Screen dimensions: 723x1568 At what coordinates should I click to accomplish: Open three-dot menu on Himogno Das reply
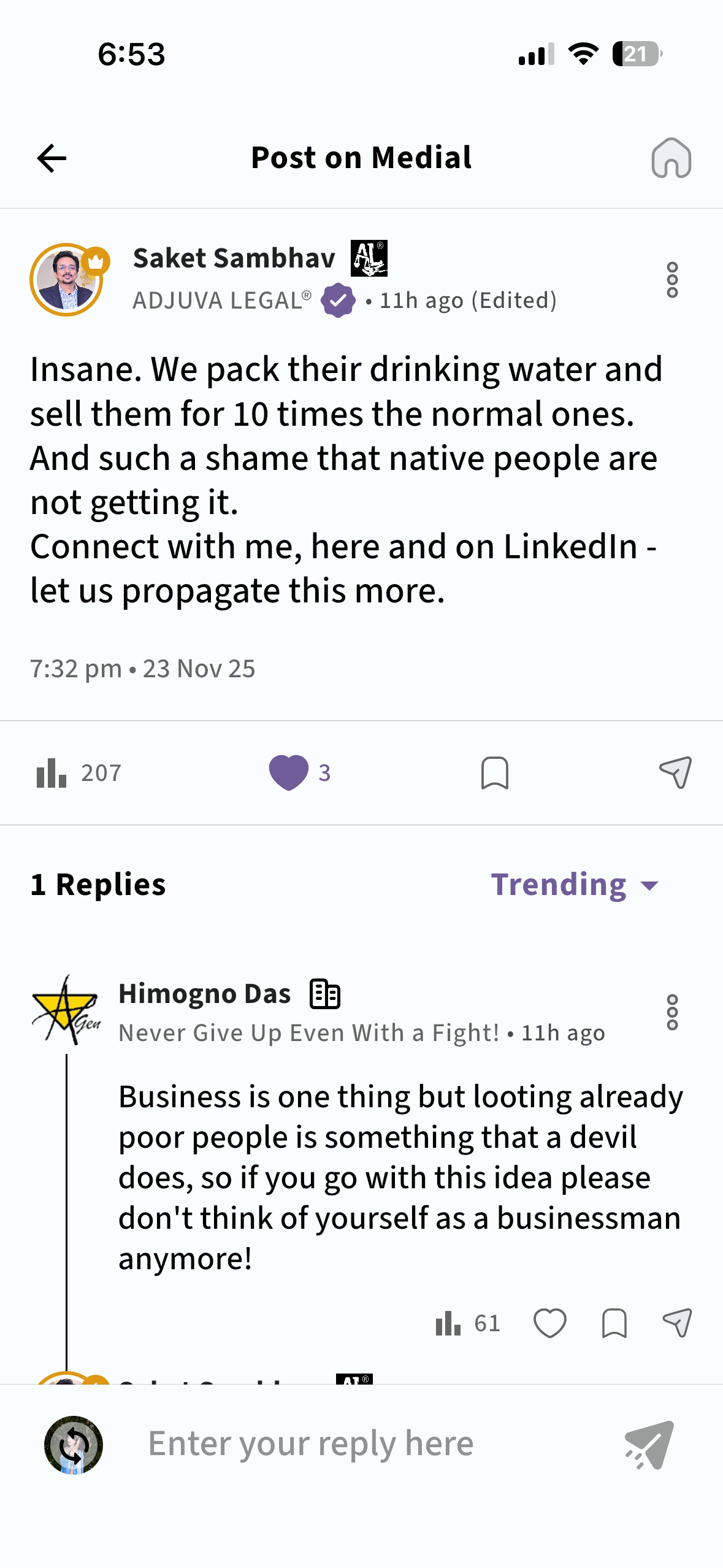click(672, 1012)
